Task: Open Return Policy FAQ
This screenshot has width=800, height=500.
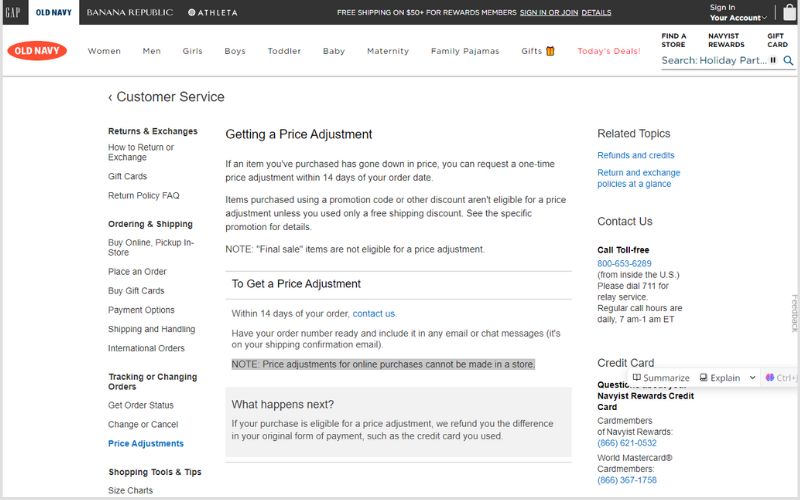Action: [143, 195]
